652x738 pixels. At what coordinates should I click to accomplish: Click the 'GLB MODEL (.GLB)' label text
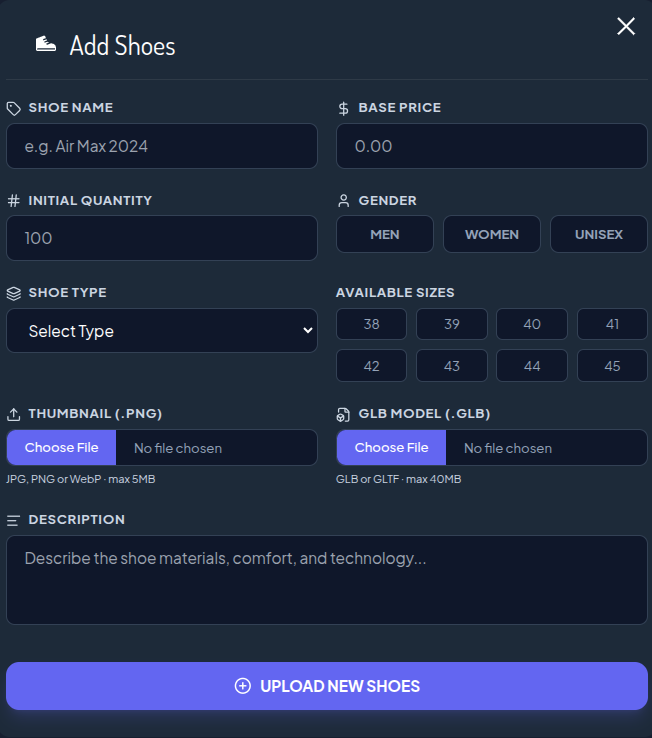(424, 414)
